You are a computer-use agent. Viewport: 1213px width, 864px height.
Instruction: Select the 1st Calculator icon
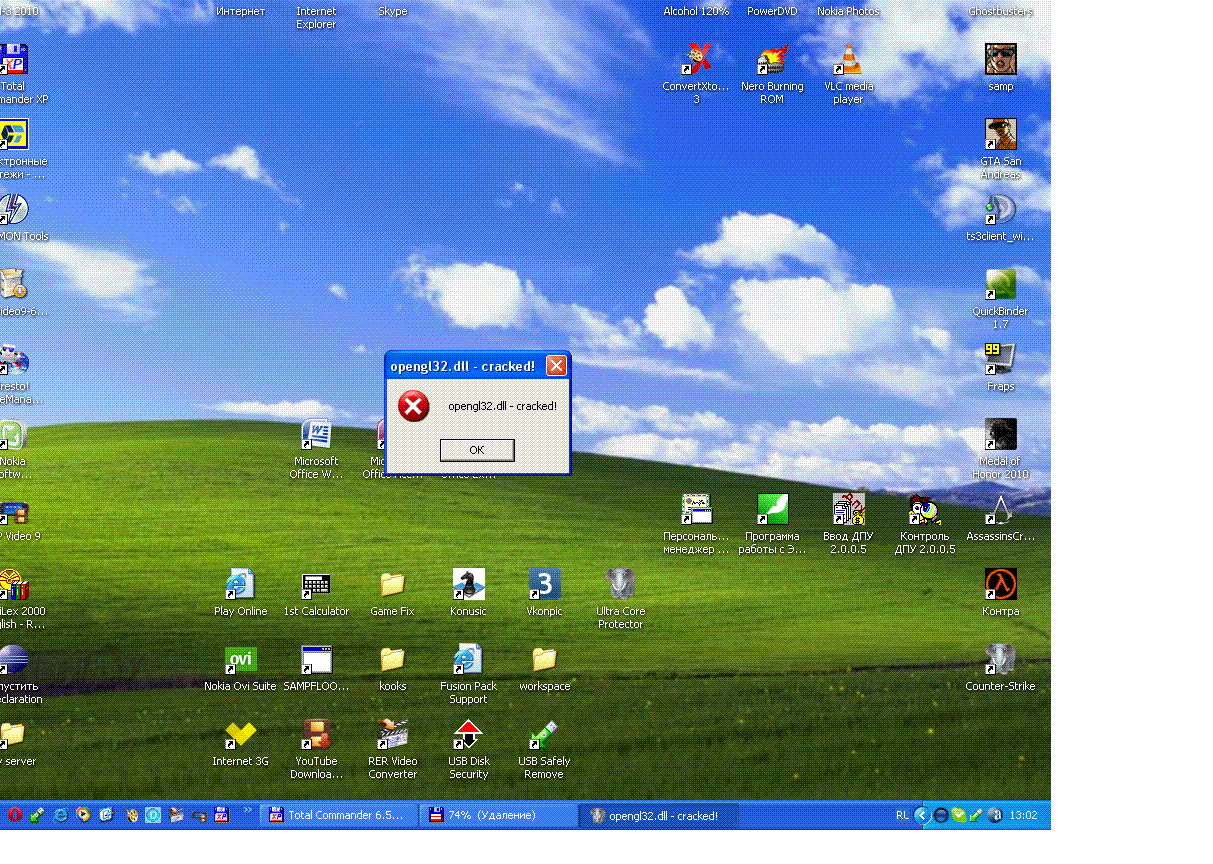click(317, 593)
